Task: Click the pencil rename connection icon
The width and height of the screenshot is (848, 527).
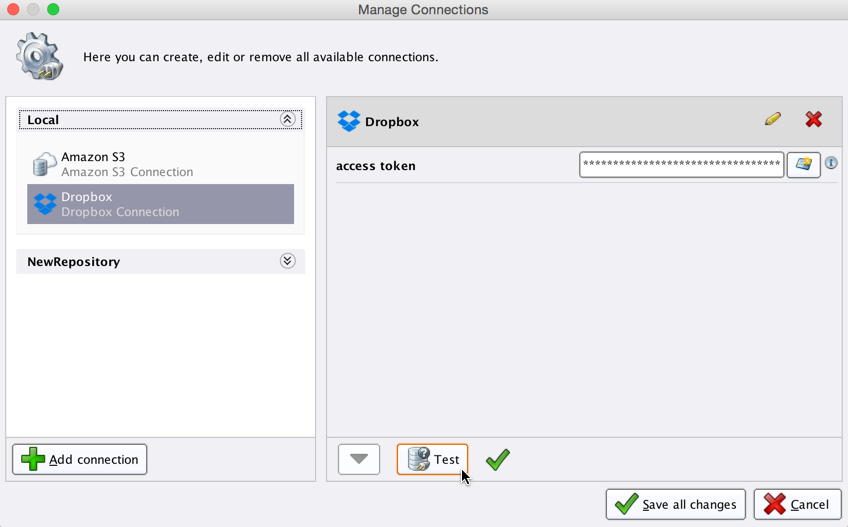Action: [x=772, y=119]
